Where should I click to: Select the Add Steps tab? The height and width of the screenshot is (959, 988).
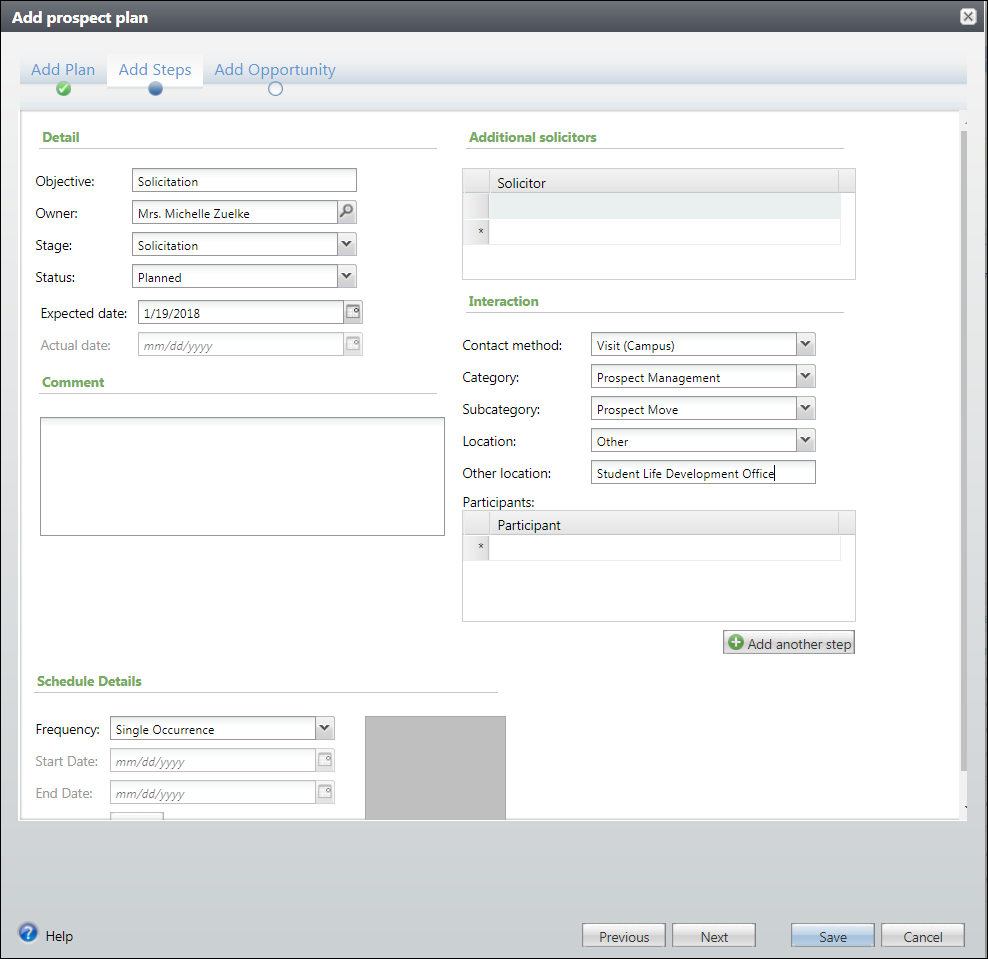pos(155,69)
